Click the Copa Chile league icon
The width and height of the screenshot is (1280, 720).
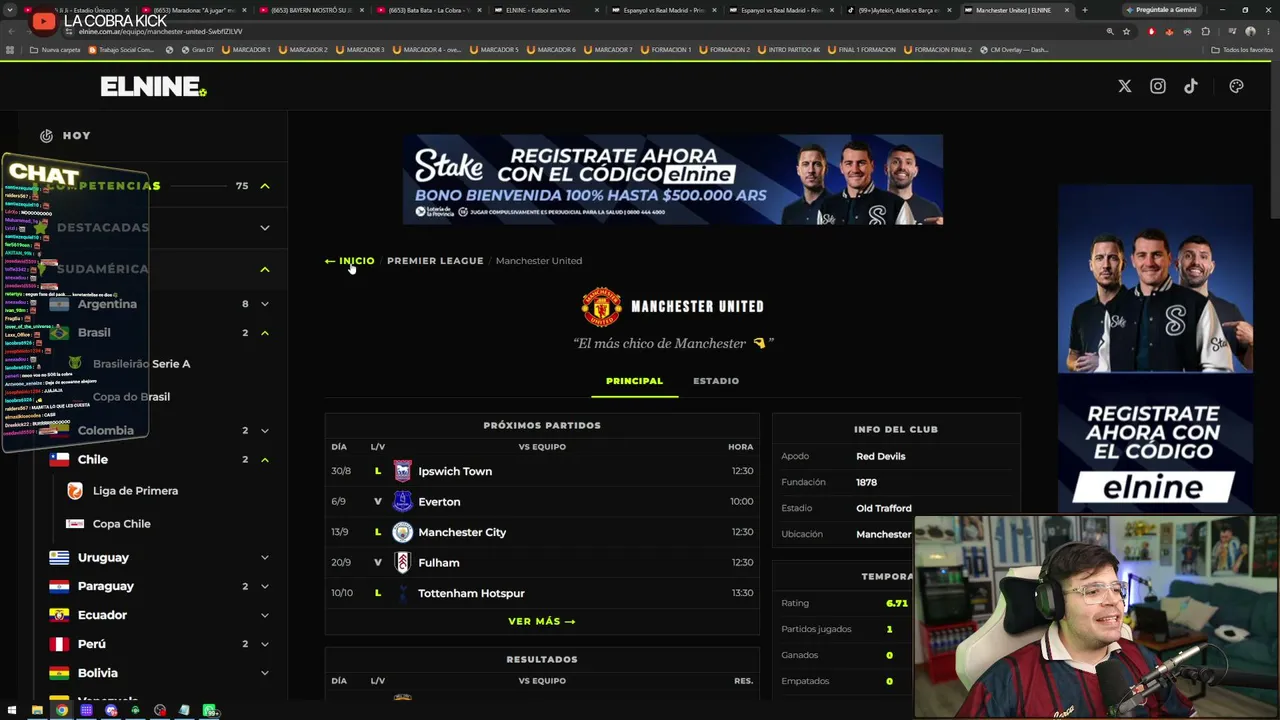click(75, 524)
